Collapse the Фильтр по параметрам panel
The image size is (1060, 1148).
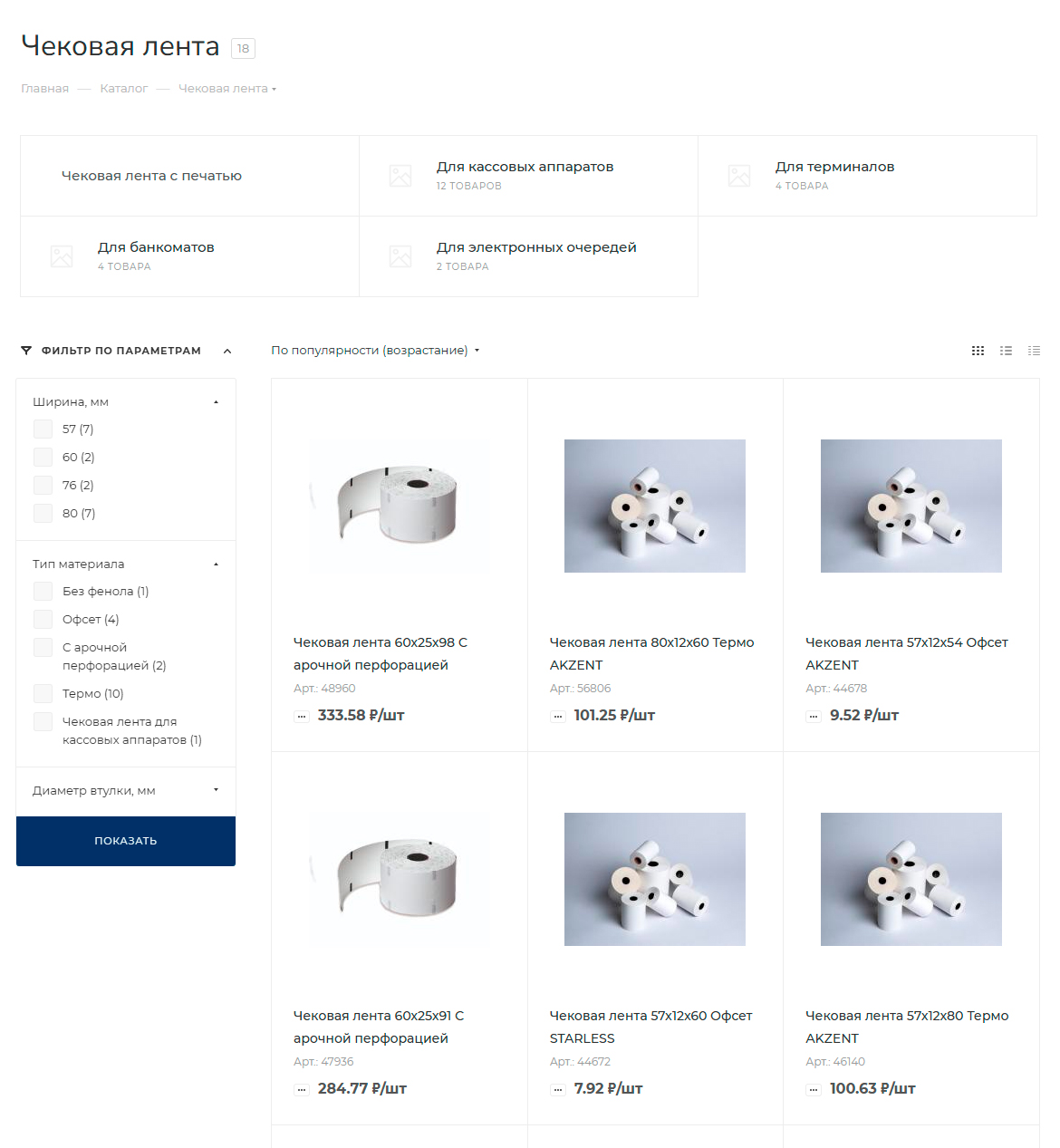click(227, 351)
